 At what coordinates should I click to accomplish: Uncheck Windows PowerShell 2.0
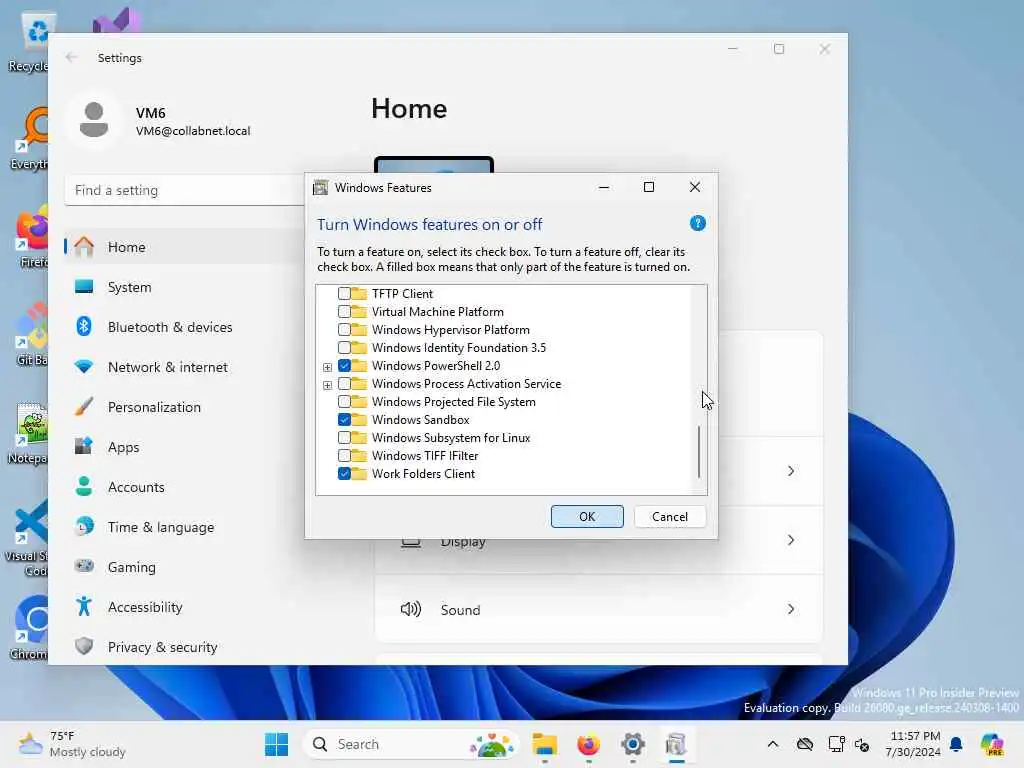344,366
